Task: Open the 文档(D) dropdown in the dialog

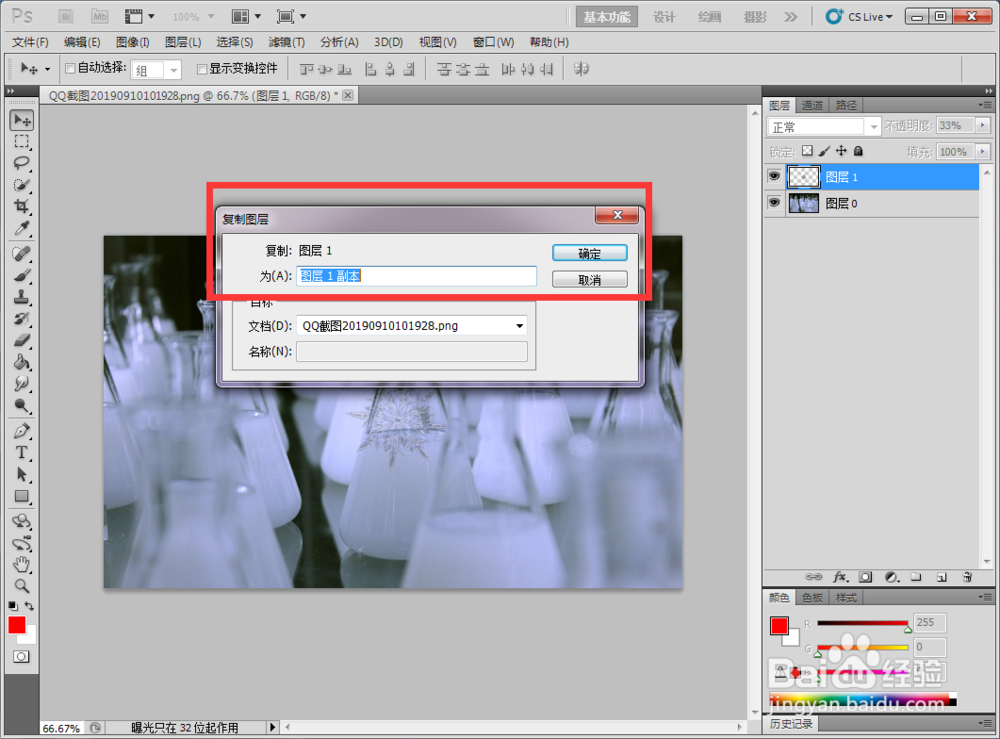Action: pos(519,325)
